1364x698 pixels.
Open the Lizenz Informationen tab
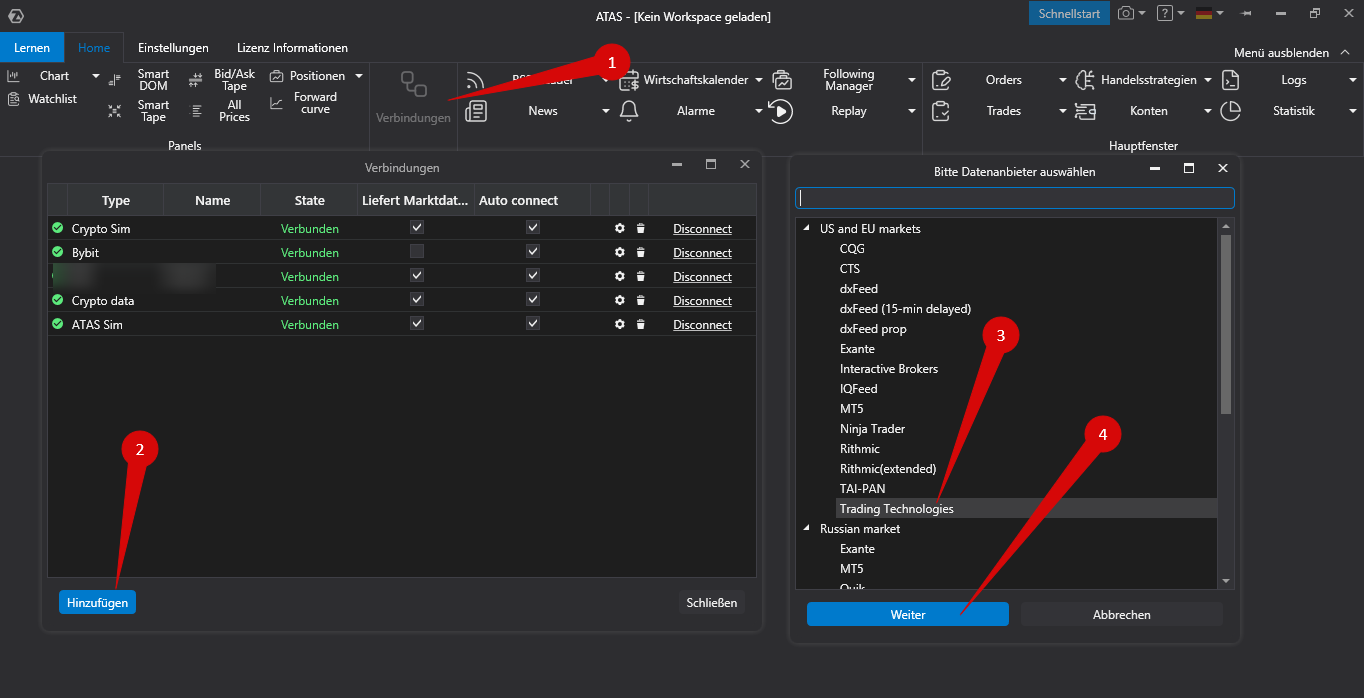[292, 47]
